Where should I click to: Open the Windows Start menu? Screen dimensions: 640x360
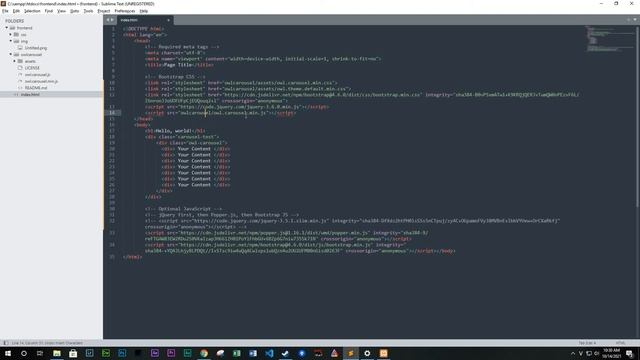[x=8, y=353]
